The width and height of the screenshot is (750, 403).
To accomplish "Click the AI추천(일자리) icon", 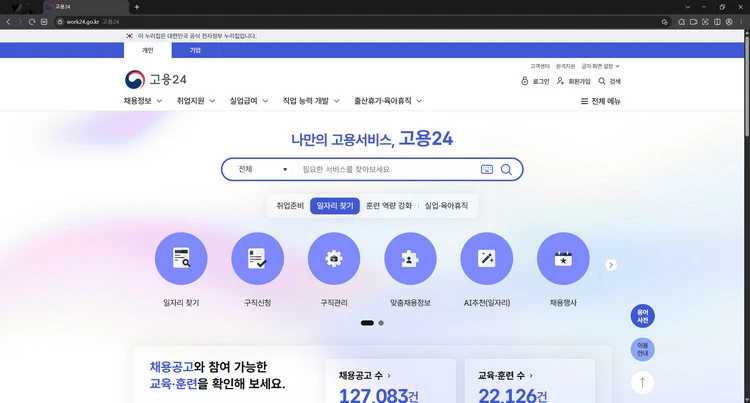I will coord(487,259).
